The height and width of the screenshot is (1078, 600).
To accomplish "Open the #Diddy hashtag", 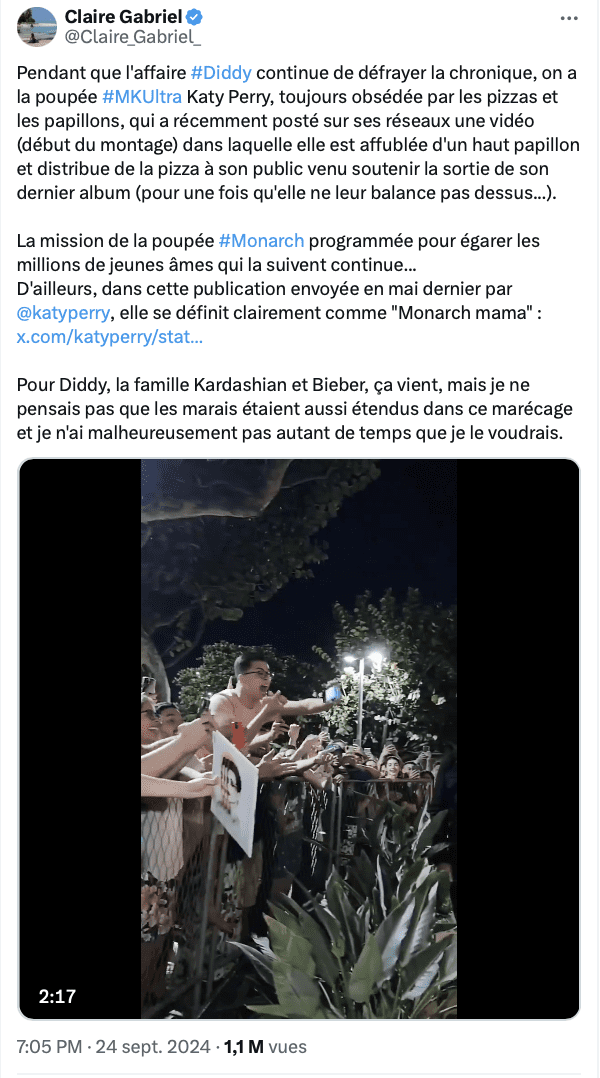I will point(221,73).
